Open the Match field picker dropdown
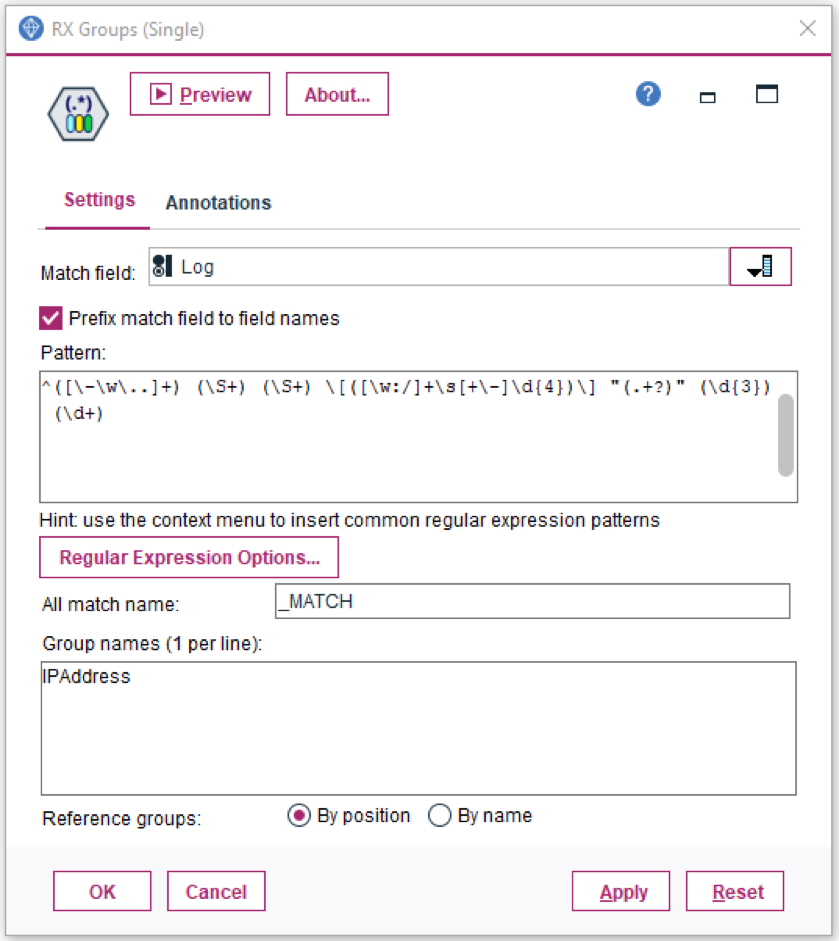This screenshot has width=839, height=941. click(760, 266)
